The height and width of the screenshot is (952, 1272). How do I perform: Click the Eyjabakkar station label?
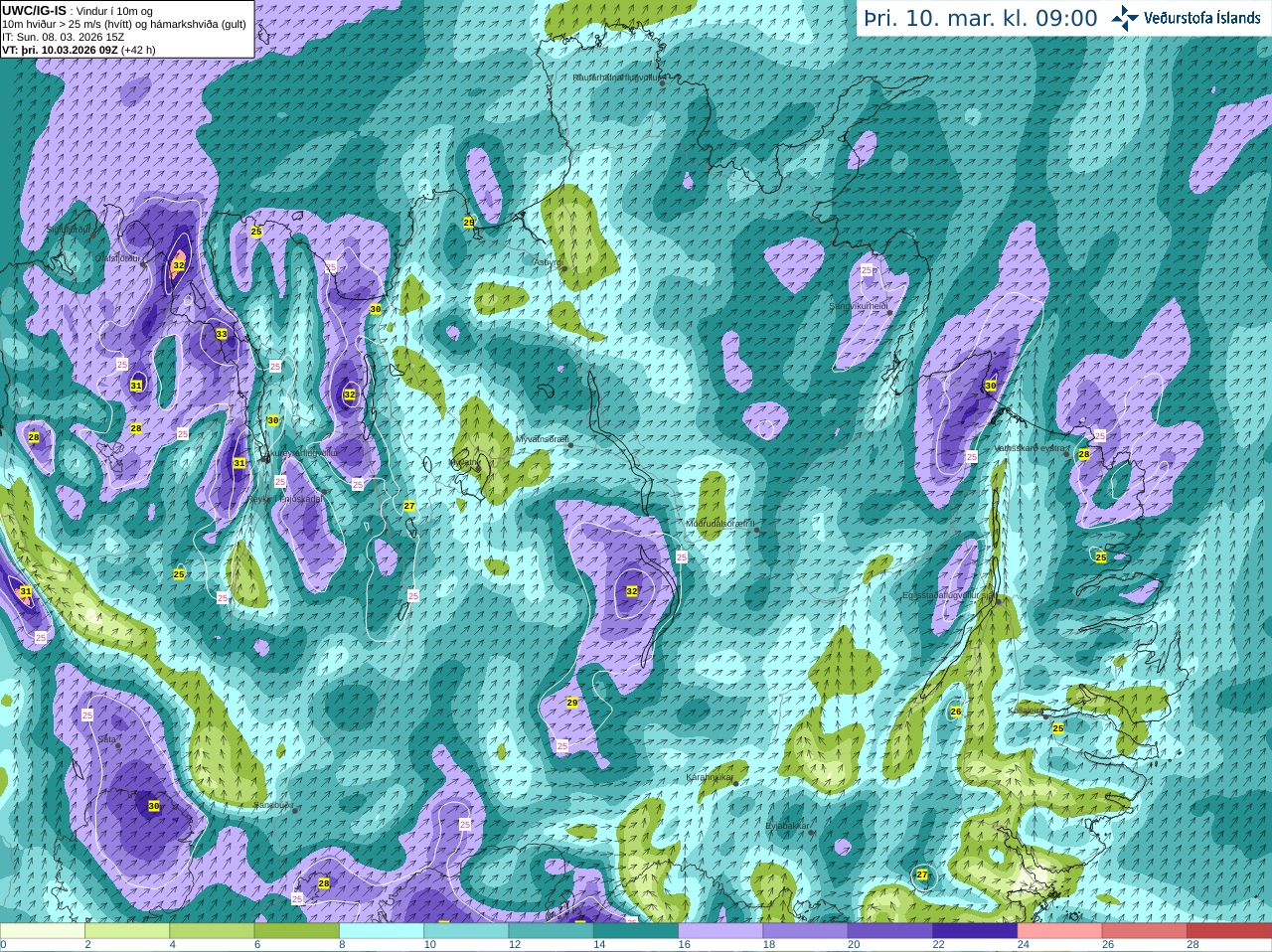(788, 826)
